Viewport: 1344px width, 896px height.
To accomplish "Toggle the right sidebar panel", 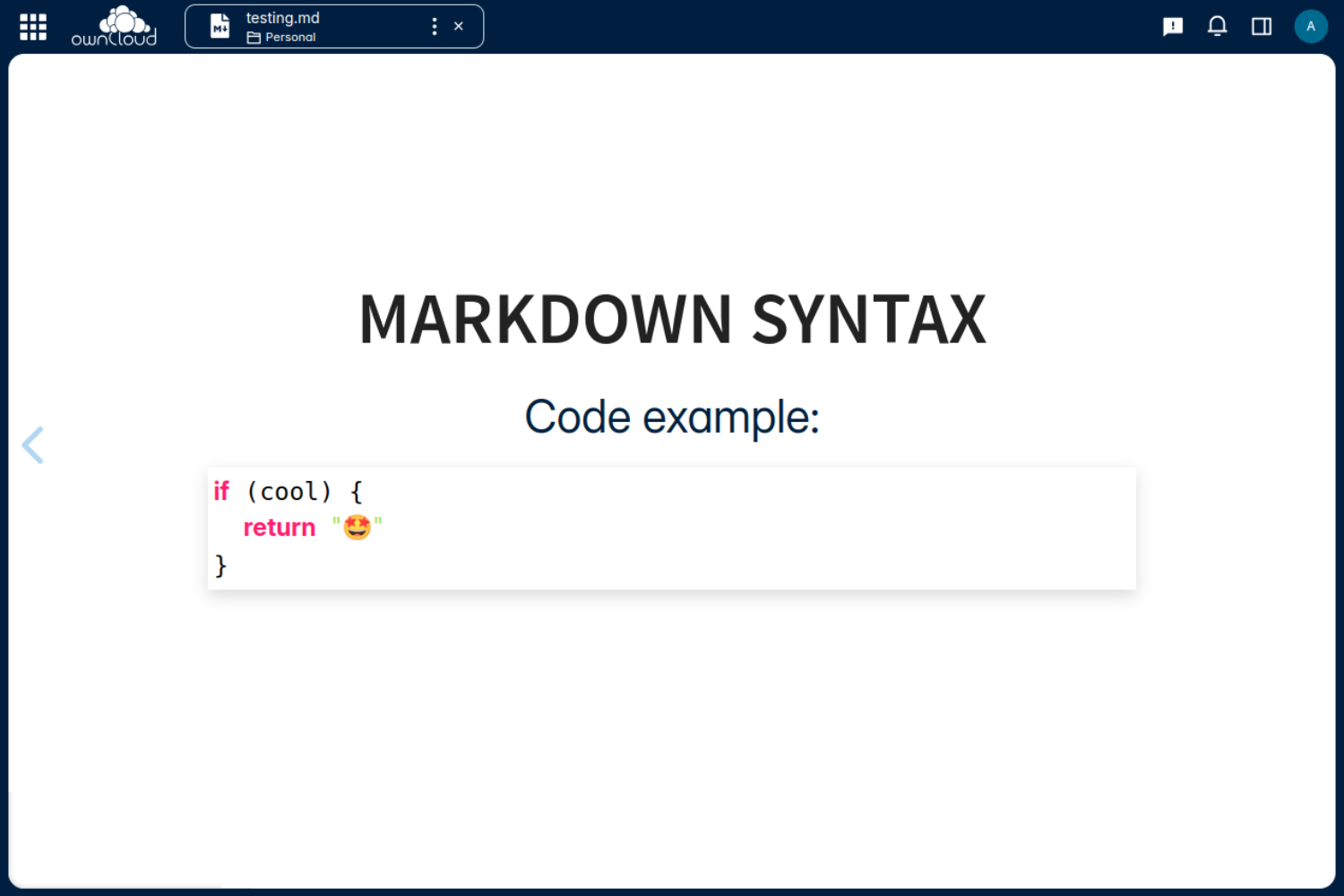I will point(1262,26).
